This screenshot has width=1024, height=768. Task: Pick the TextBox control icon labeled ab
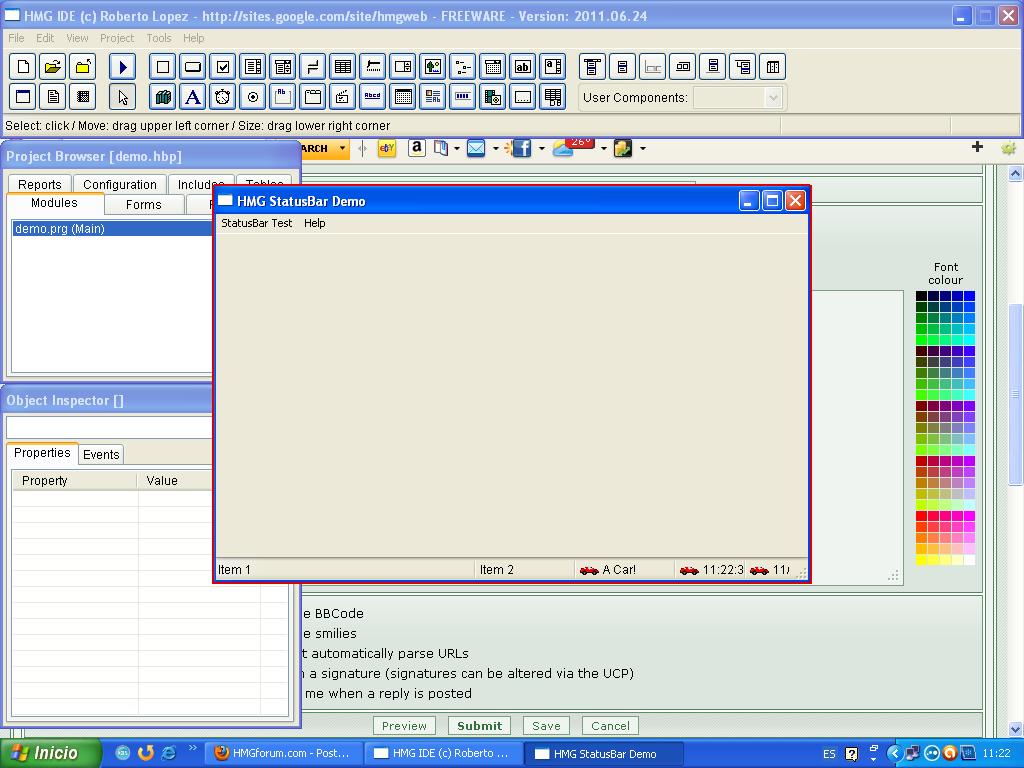522,67
